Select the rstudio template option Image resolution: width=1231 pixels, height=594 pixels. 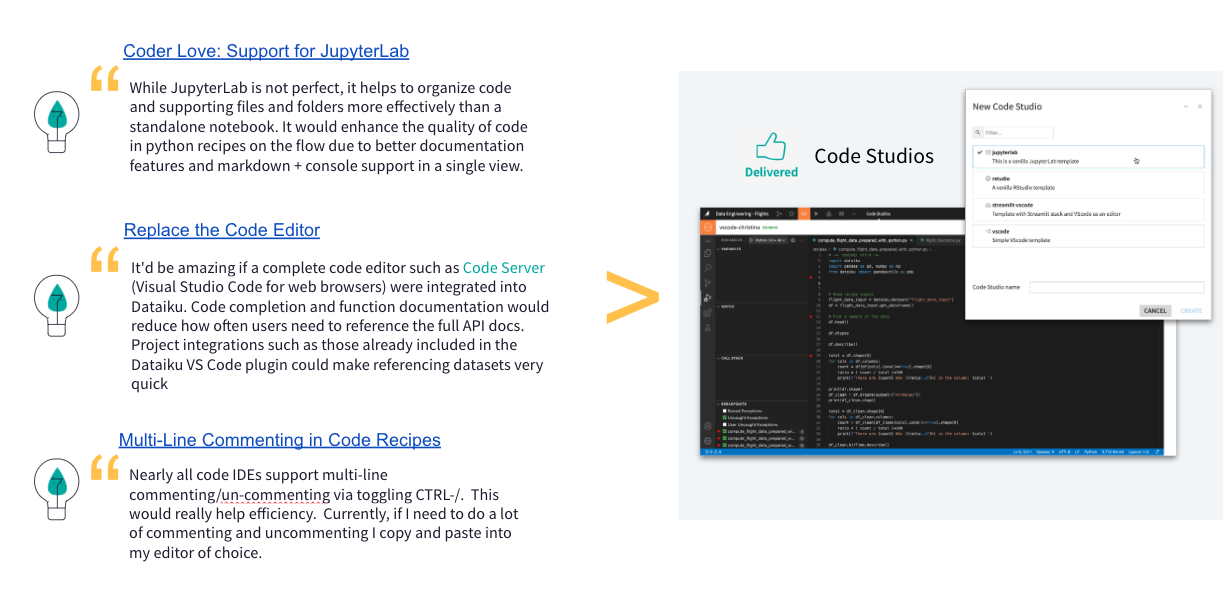pyautogui.click(x=1088, y=182)
